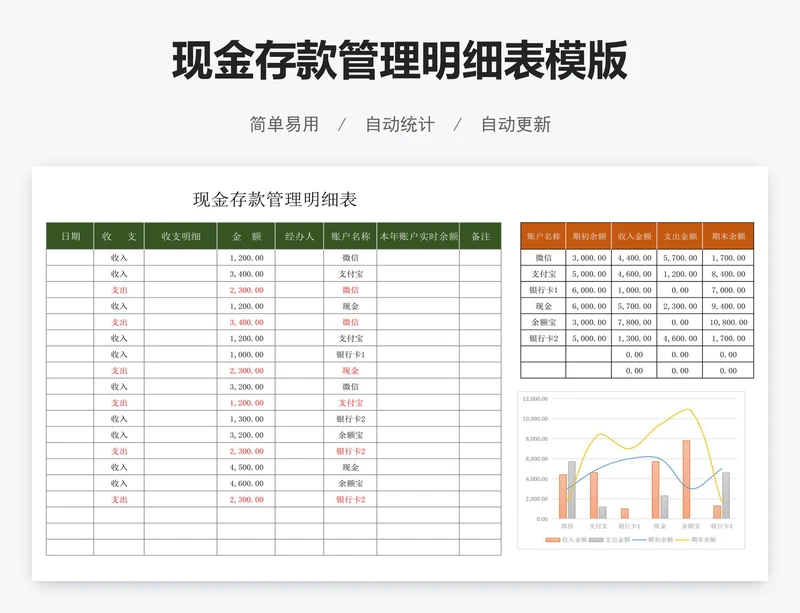Select the orange 期末余额 table header
This screenshot has height=613, width=800.
728,236
